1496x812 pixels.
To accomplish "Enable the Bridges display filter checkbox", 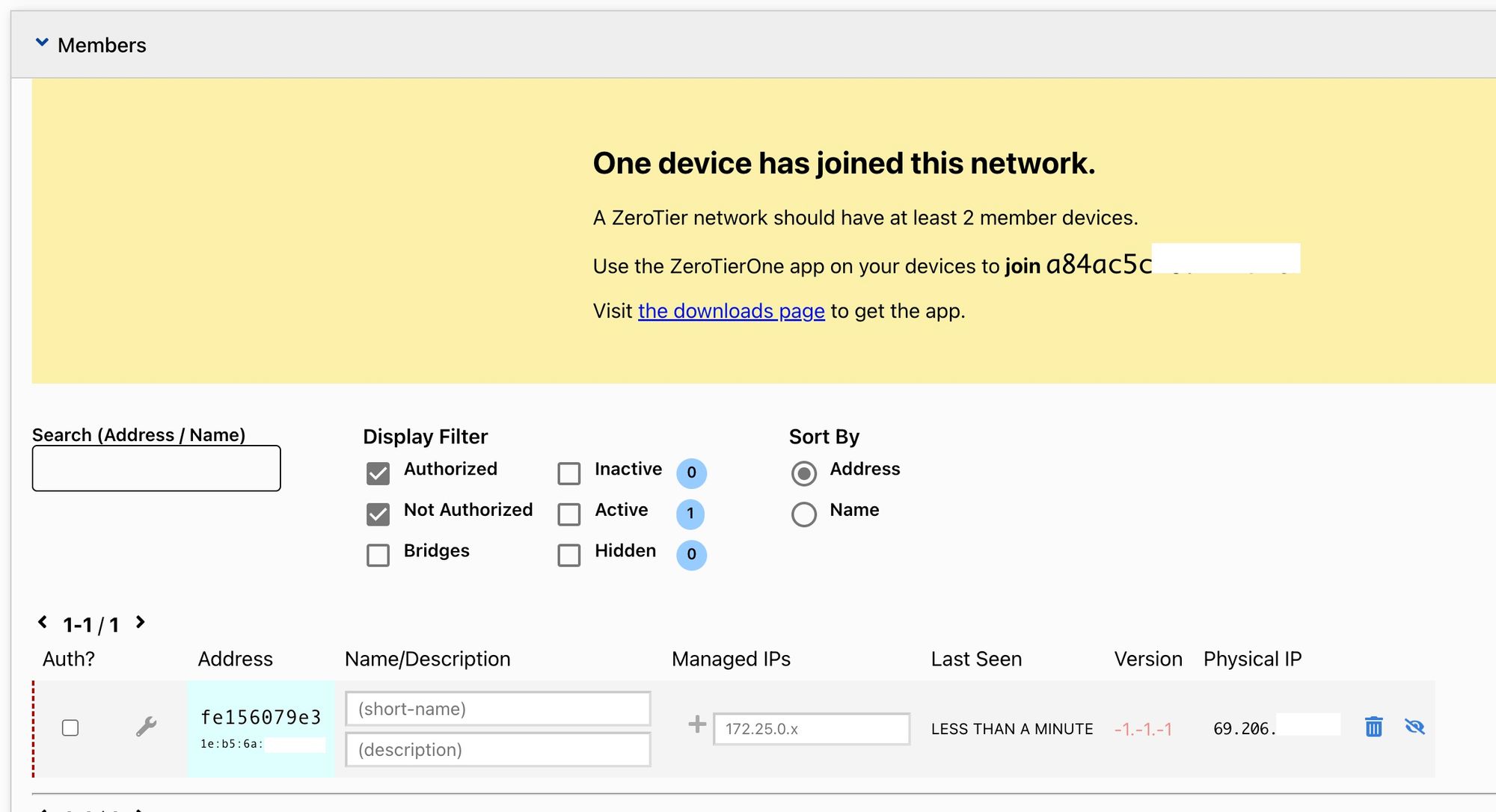I will point(378,551).
